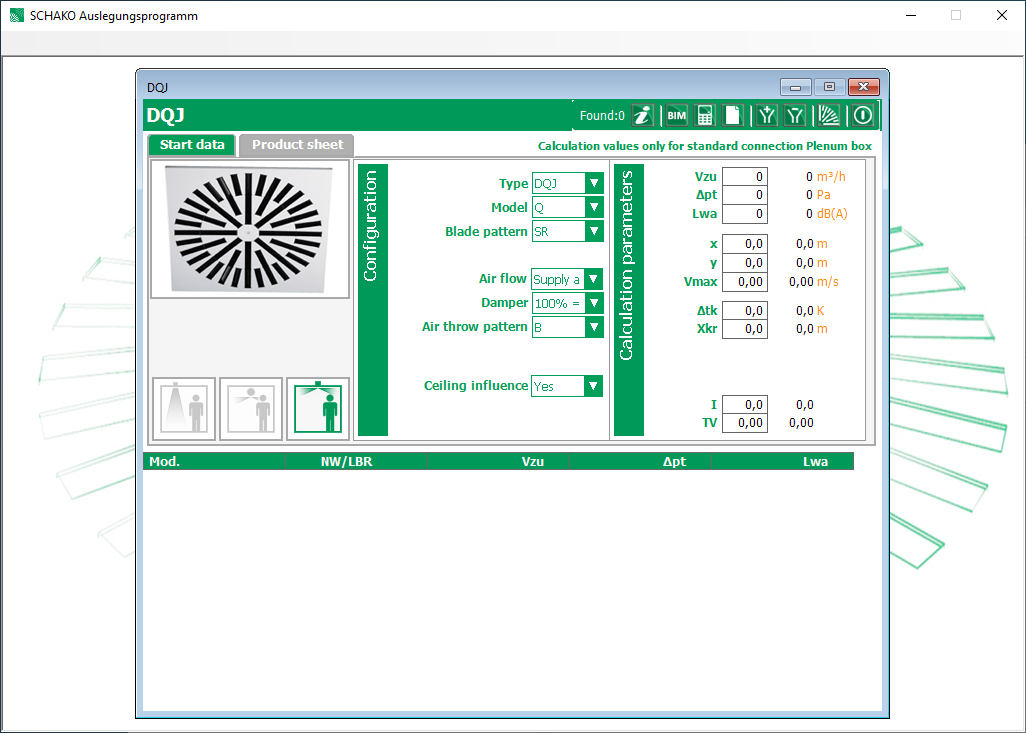Select the horizontal air jet pictogram
The width and height of the screenshot is (1026, 733).
pos(251,409)
